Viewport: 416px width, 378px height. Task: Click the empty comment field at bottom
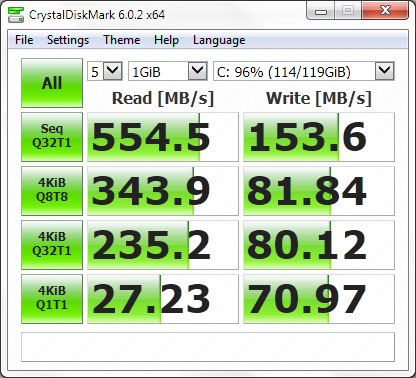pos(208,347)
